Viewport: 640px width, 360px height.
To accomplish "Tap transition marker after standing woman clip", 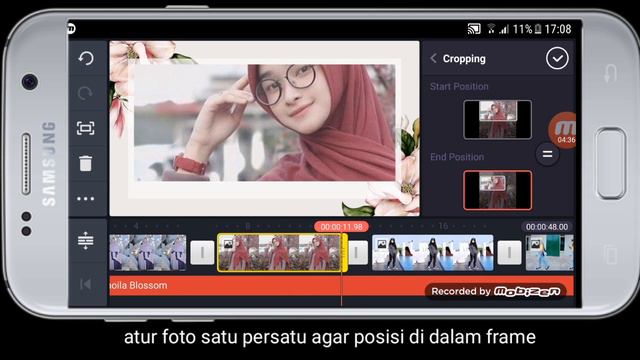I will pos(509,253).
